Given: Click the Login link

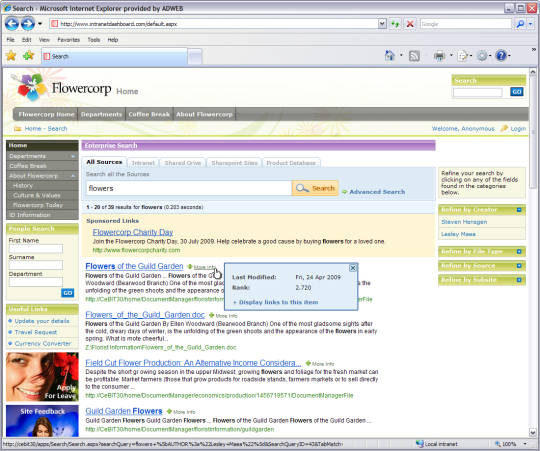Looking at the screenshot, I should tap(518, 128).
